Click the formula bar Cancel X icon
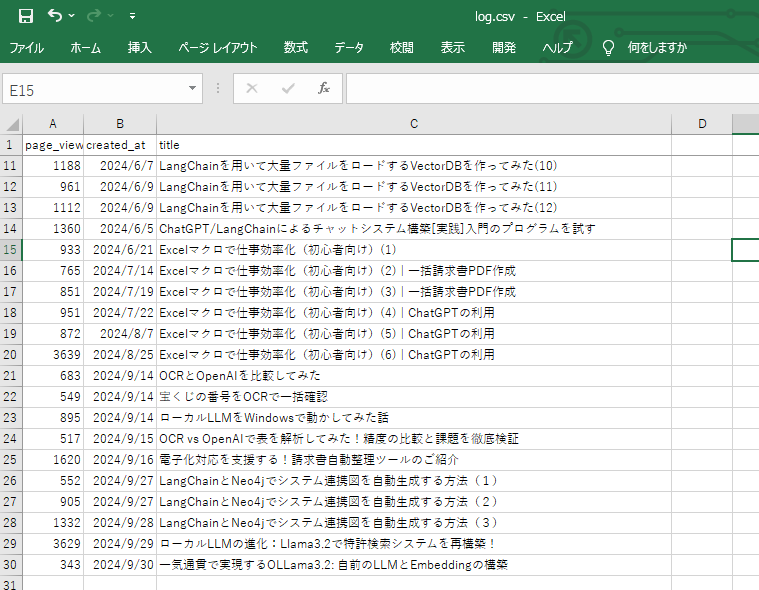759x590 pixels. click(x=252, y=88)
